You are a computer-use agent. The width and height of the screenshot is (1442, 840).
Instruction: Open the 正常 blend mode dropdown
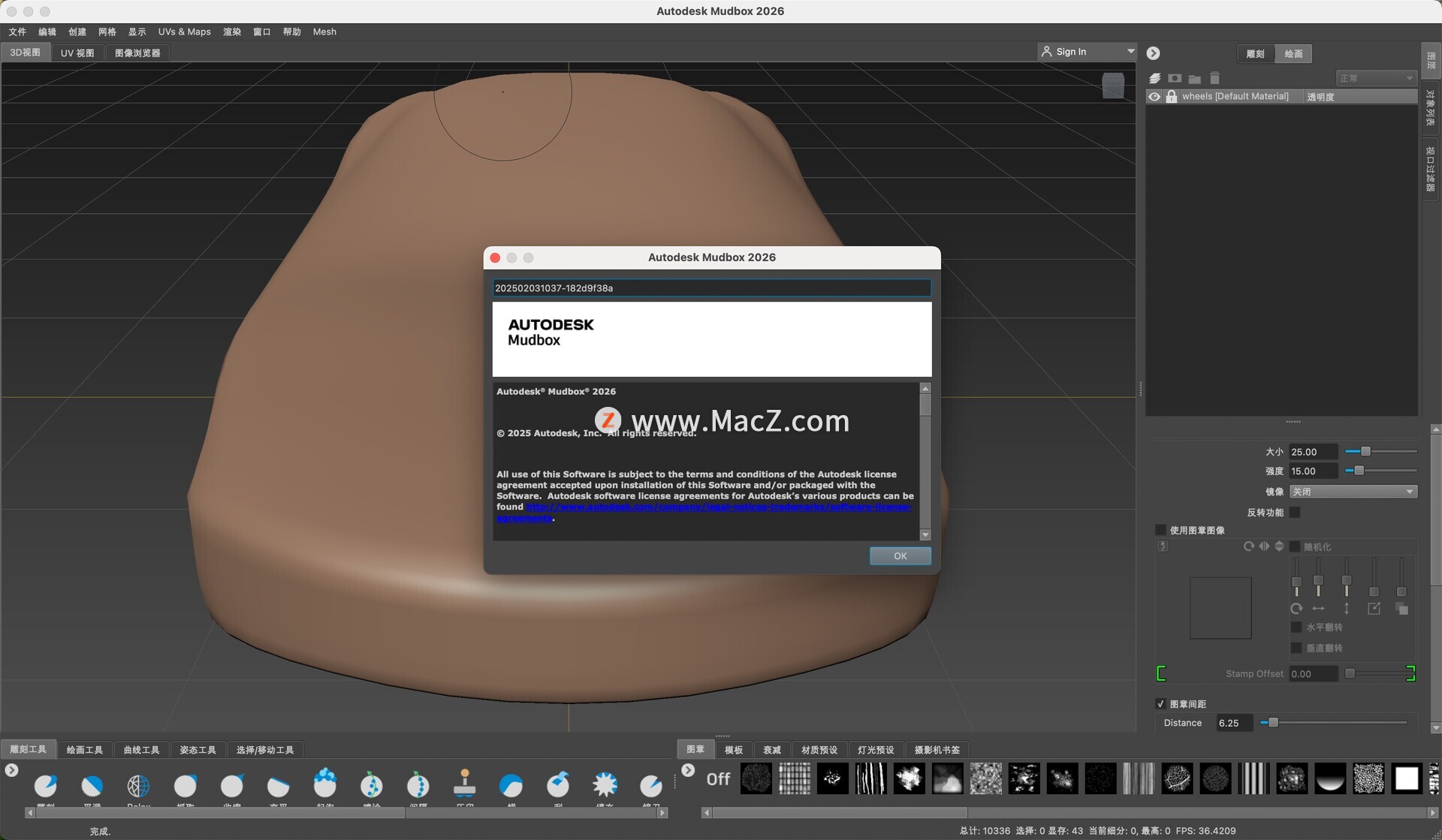pos(1377,78)
